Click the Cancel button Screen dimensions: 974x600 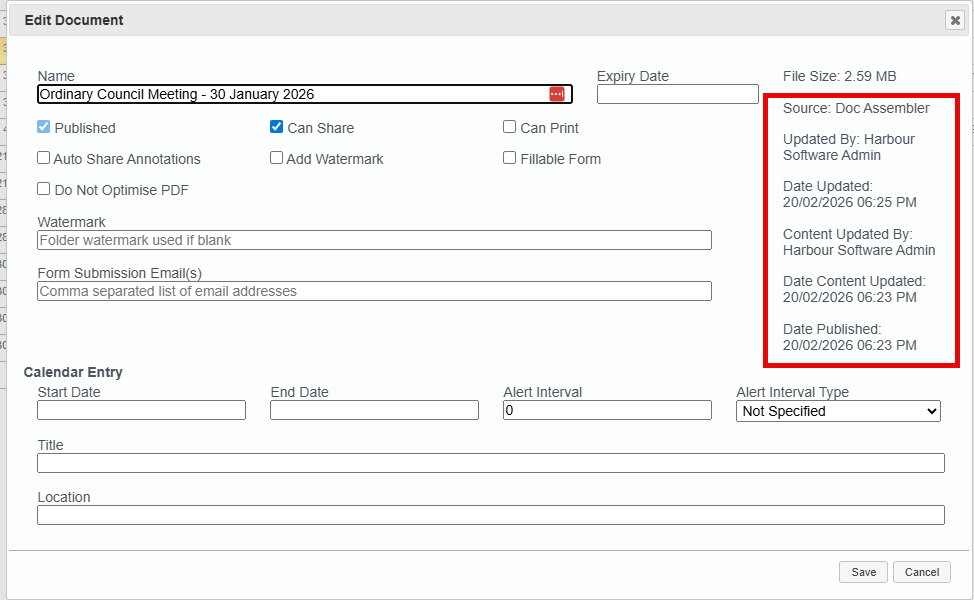[920, 571]
